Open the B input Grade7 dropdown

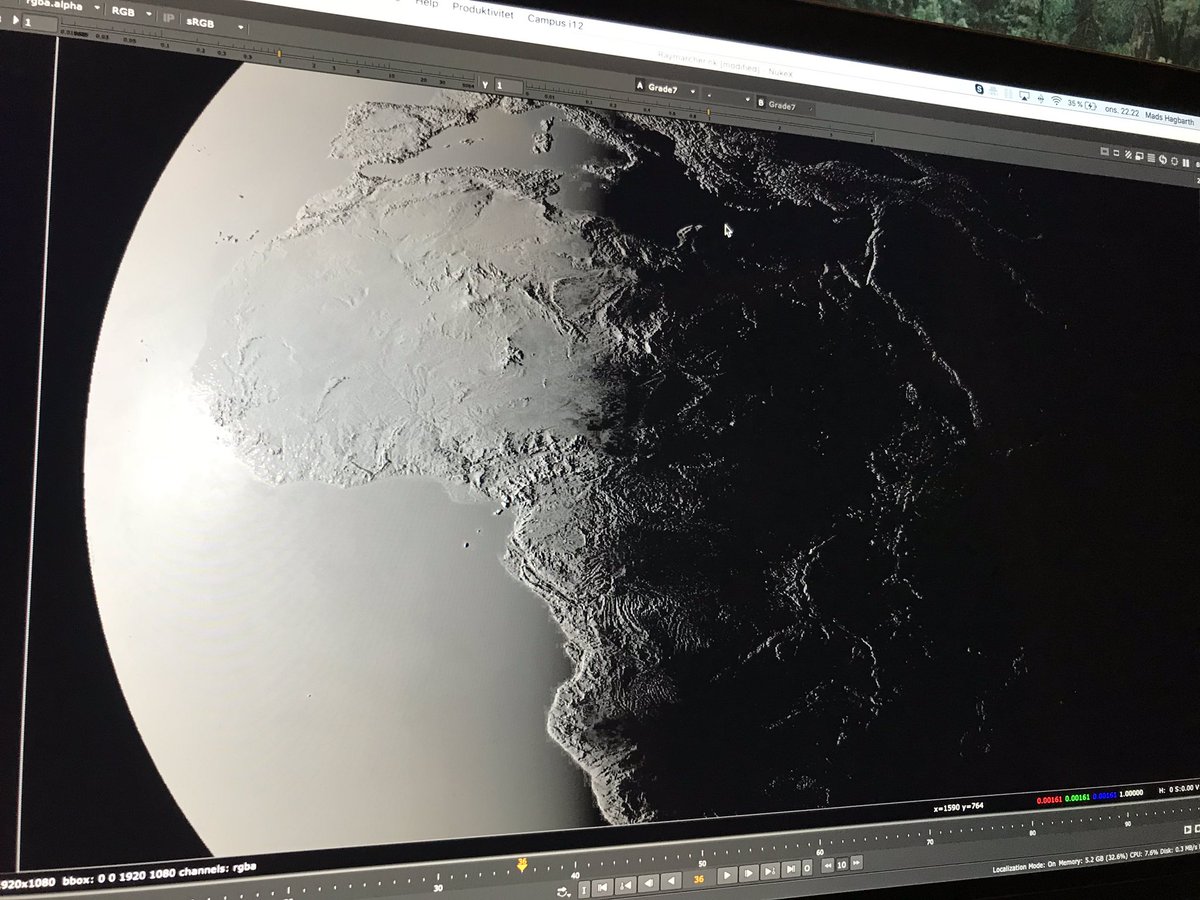[784, 105]
